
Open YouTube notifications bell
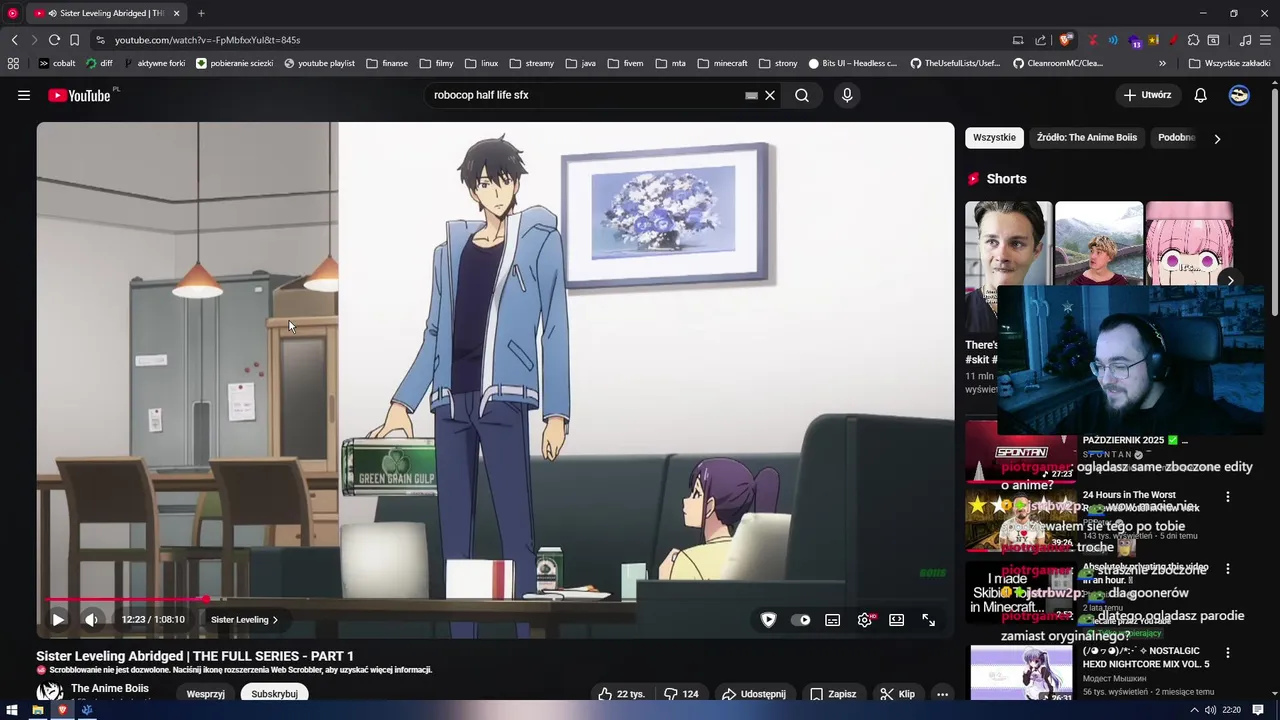click(x=1200, y=95)
